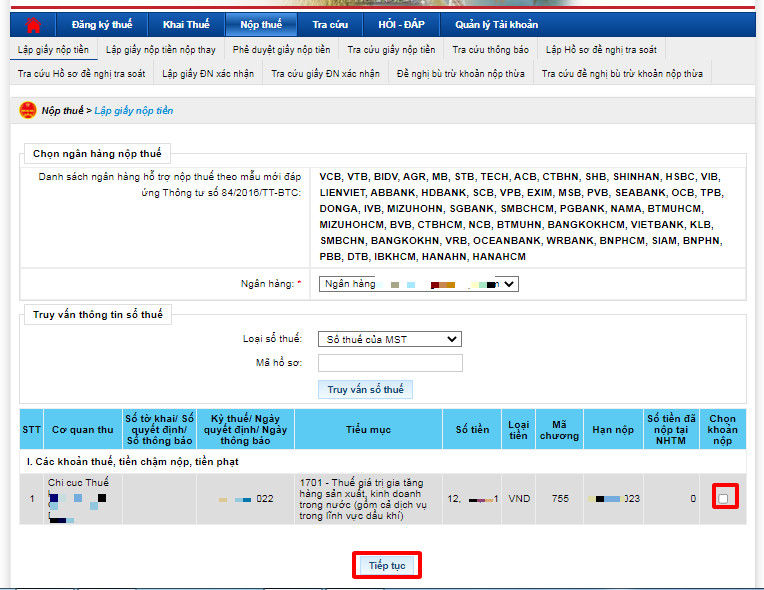Image resolution: width=764 pixels, height=590 pixels.
Task: Click the Chi cục Thuế cell
Action: pos(83,499)
